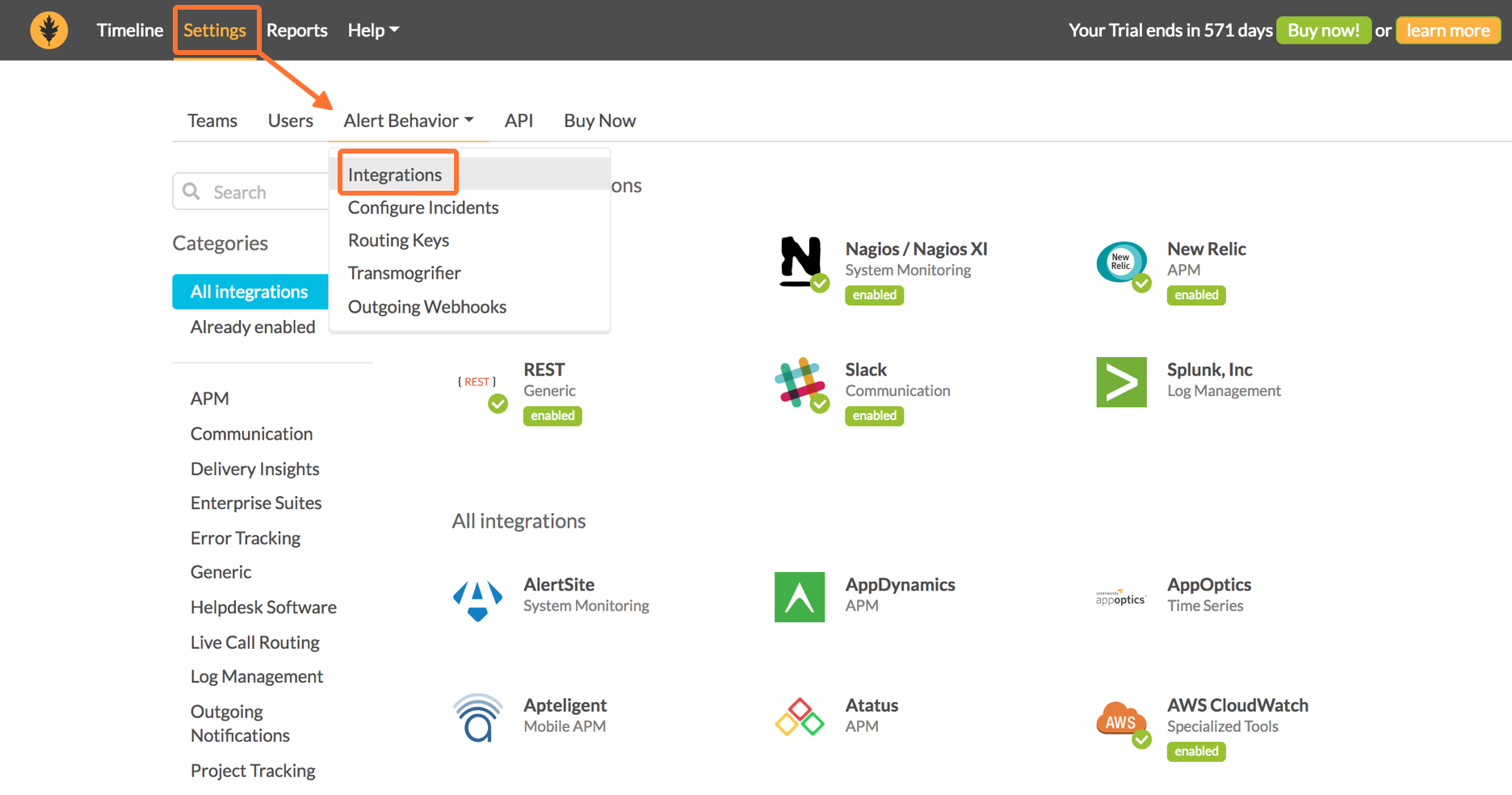Filter by Helpdesk Software category
1512x795 pixels.
point(263,607)
